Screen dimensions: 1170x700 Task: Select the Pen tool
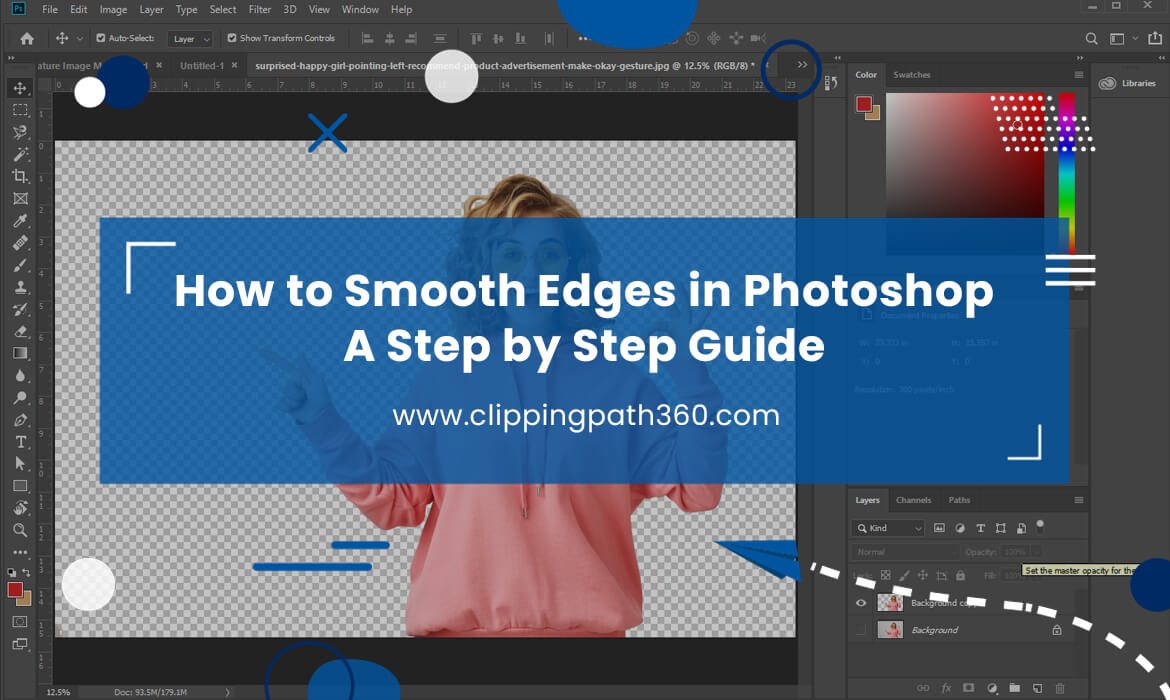[x=20, y=419]
